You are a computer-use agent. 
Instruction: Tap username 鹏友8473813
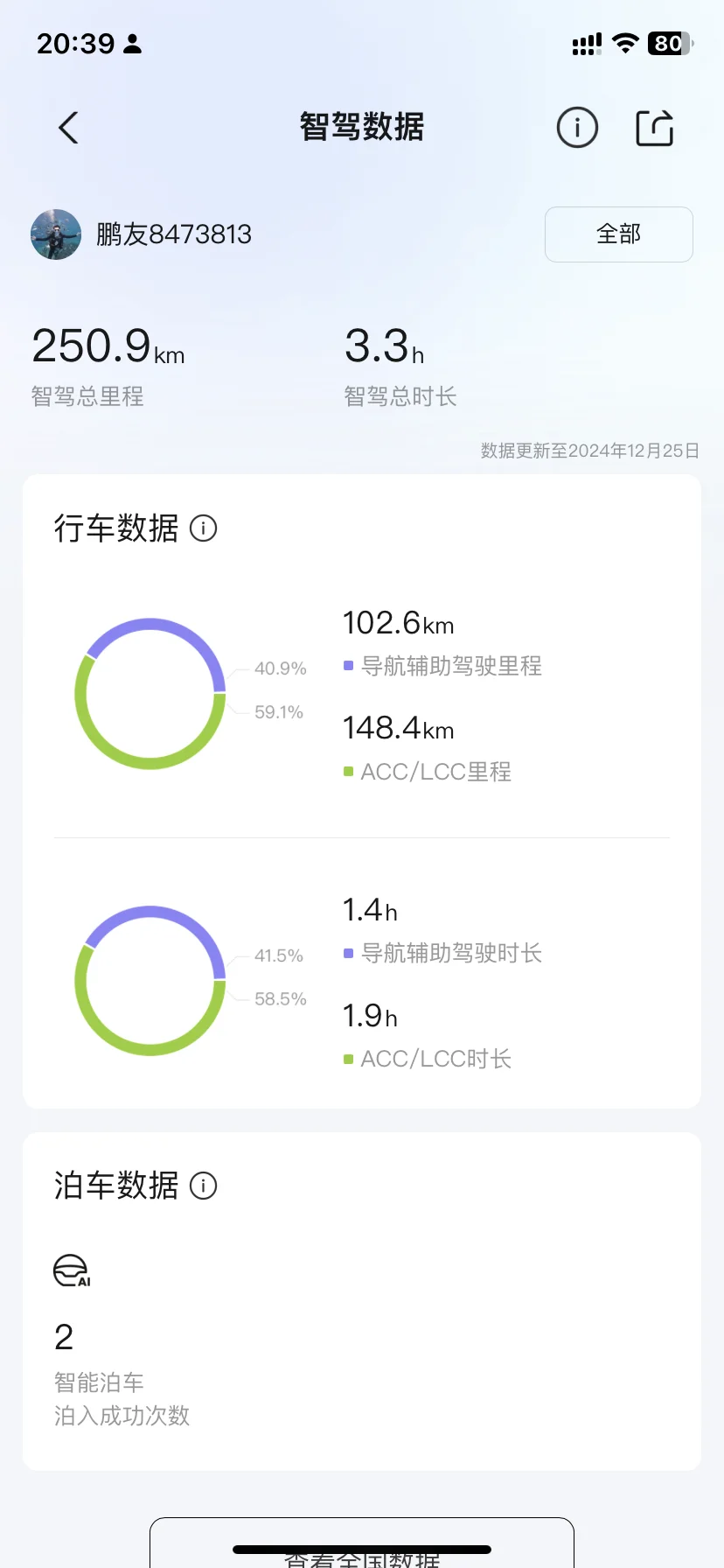coord(174,234)
